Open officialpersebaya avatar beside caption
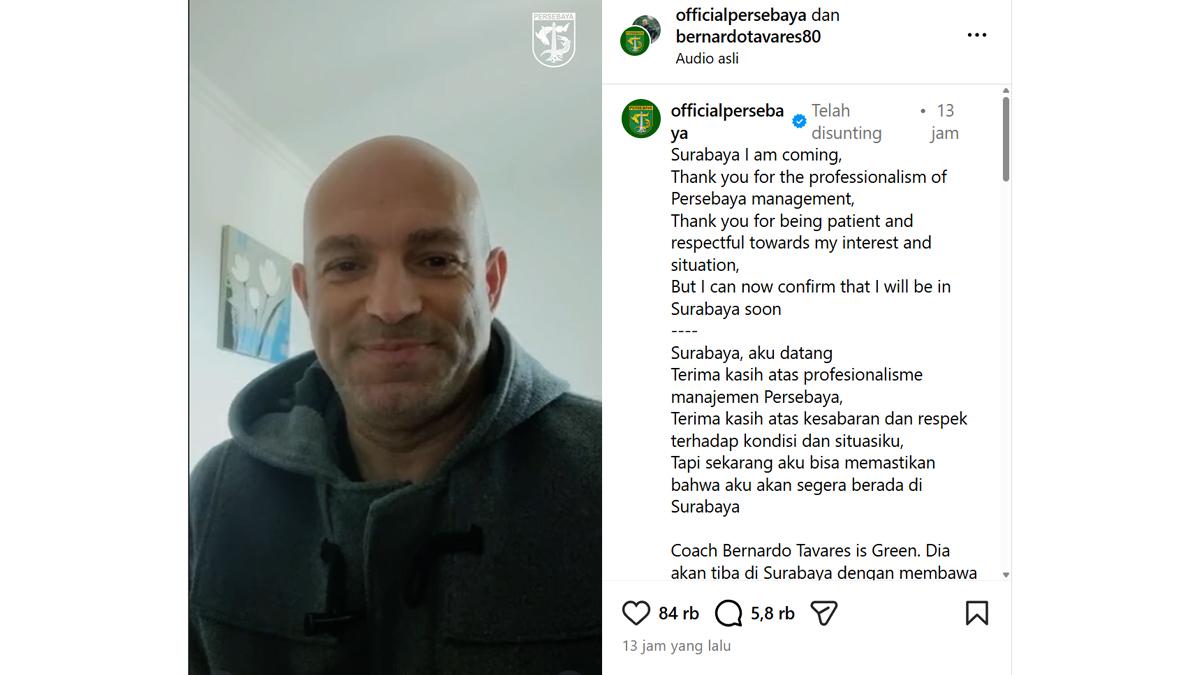The height and width of the screenshot is (675, 1200). 641,119
